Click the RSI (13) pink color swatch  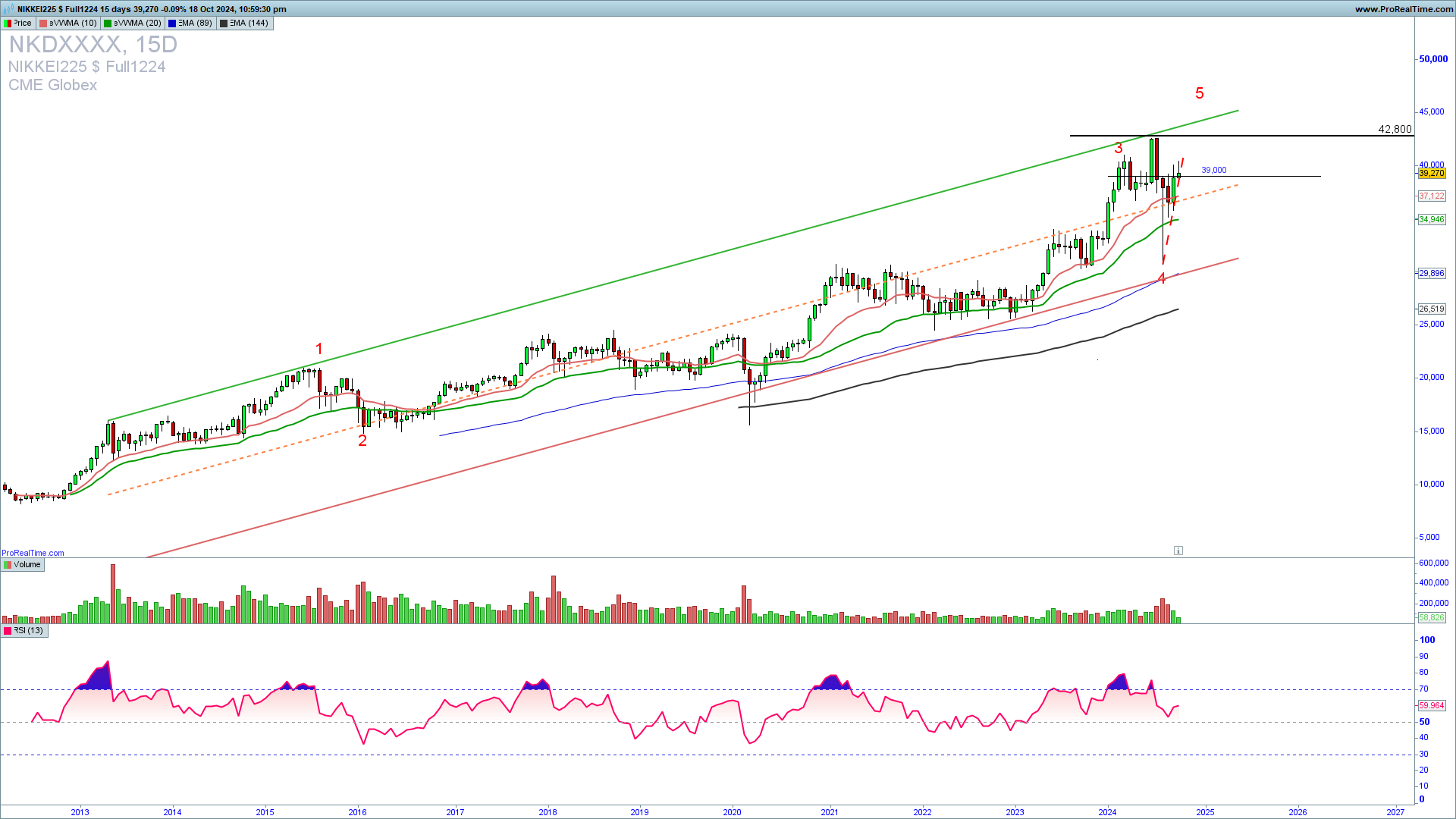point(8,631)
